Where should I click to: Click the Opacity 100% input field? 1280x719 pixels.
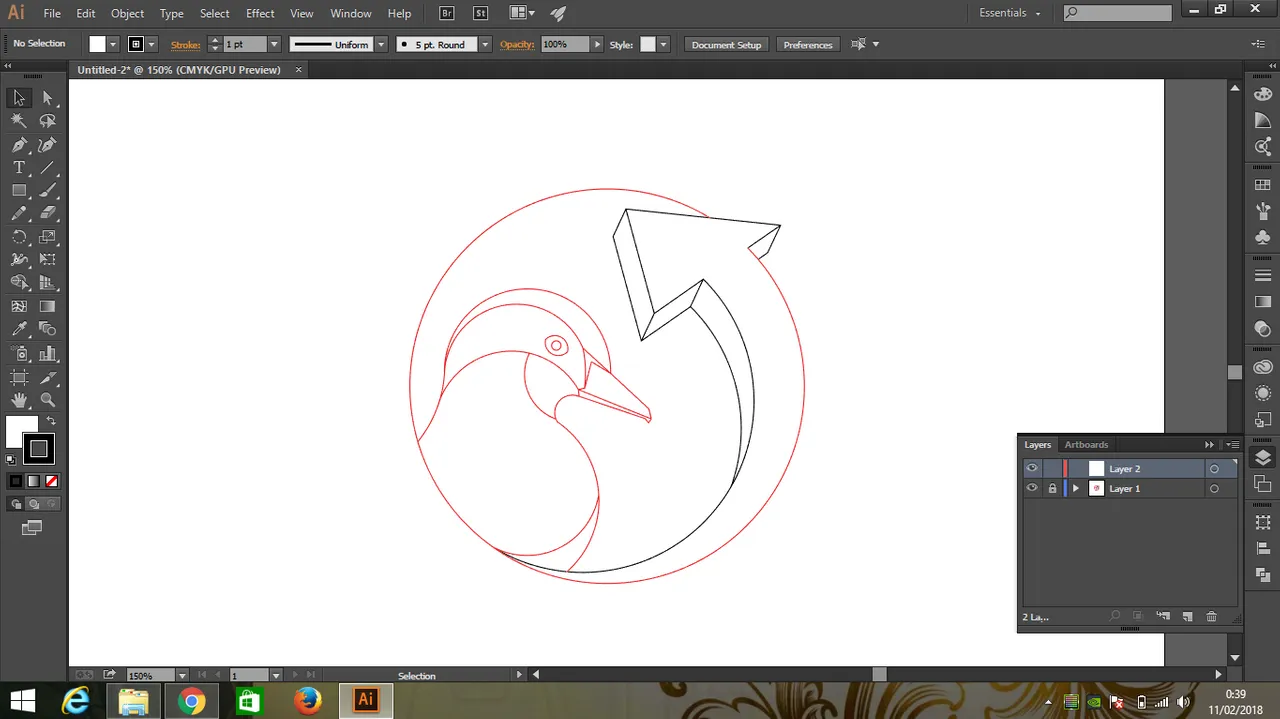[x=566, y=44]
